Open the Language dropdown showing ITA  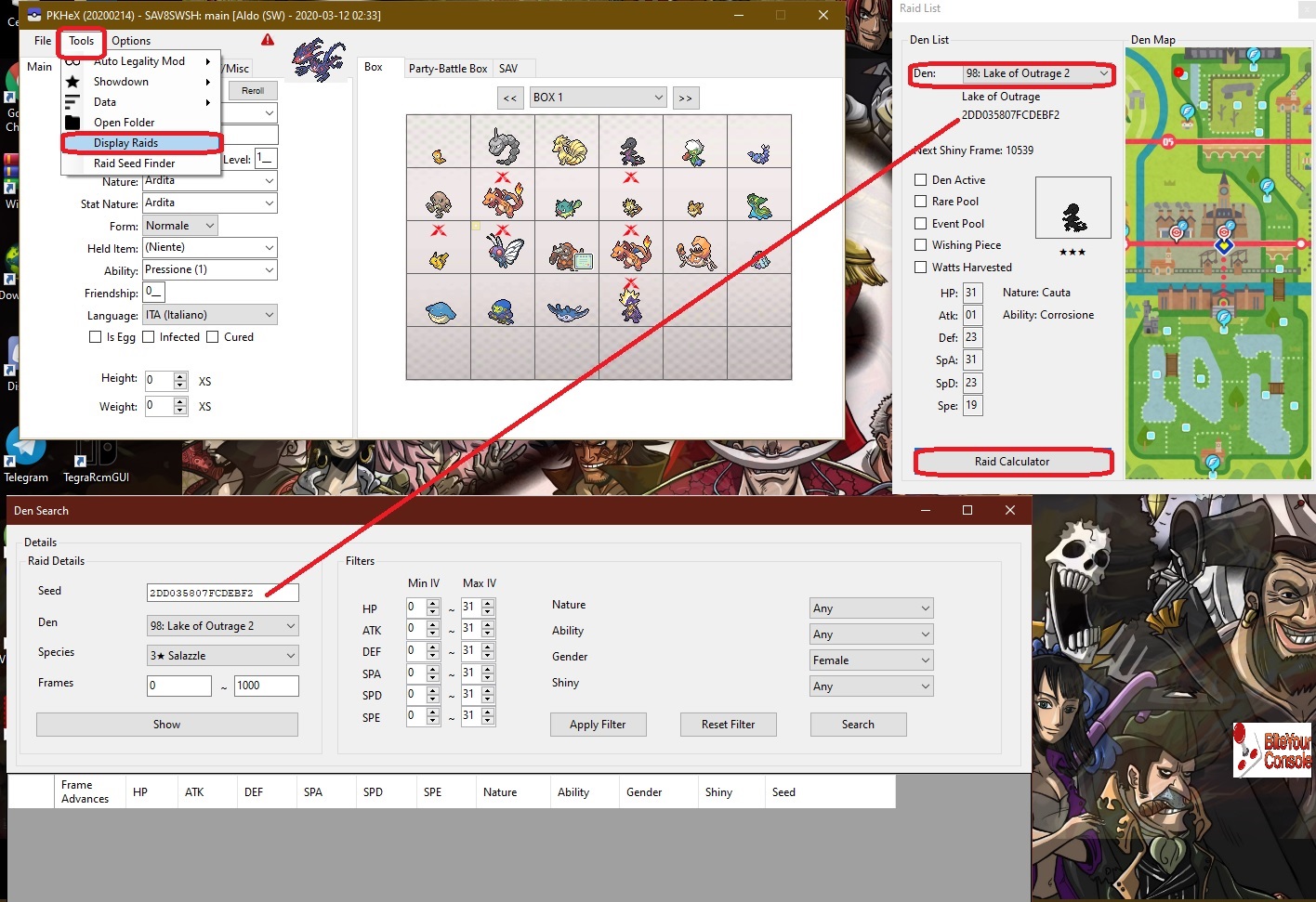[x=210, y=315]
